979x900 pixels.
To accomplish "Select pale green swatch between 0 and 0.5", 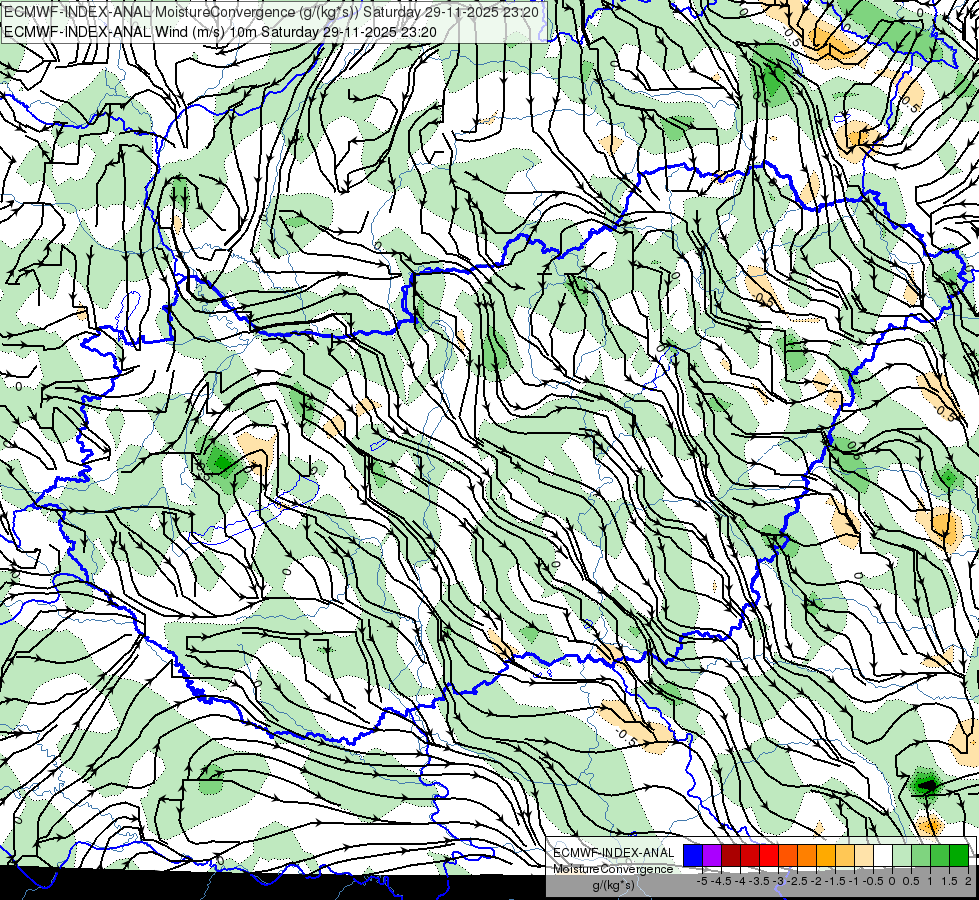I will (902, 855).
